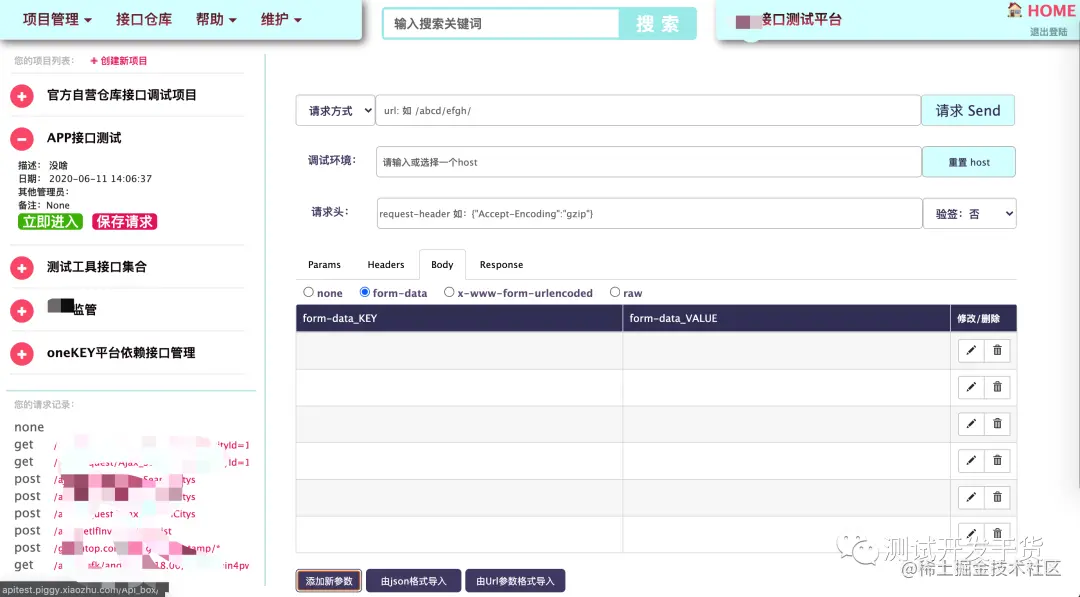1080x597 pixels.
Task: Focus the search keyword input field
Action: 501,23
